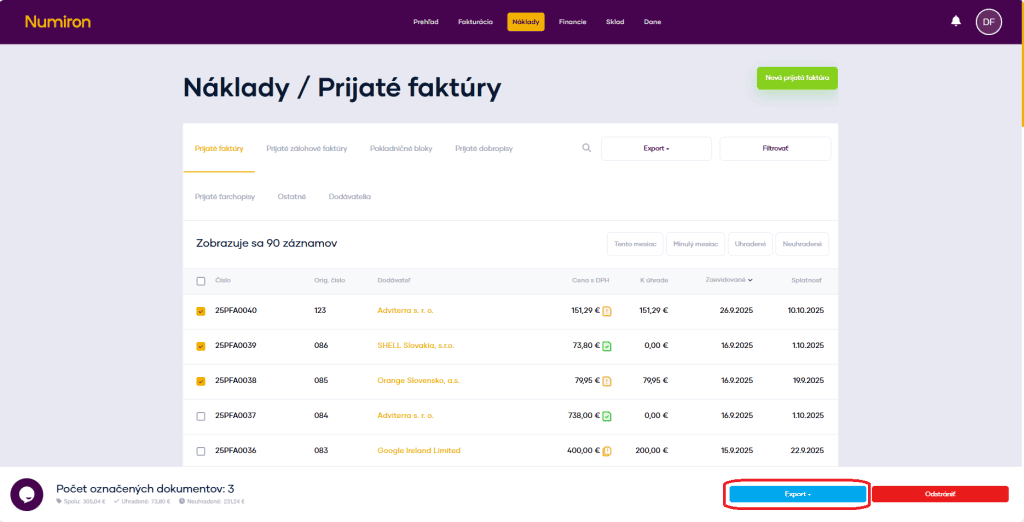
Task: Filter by Tento mesiac
Action: point(635,244)
